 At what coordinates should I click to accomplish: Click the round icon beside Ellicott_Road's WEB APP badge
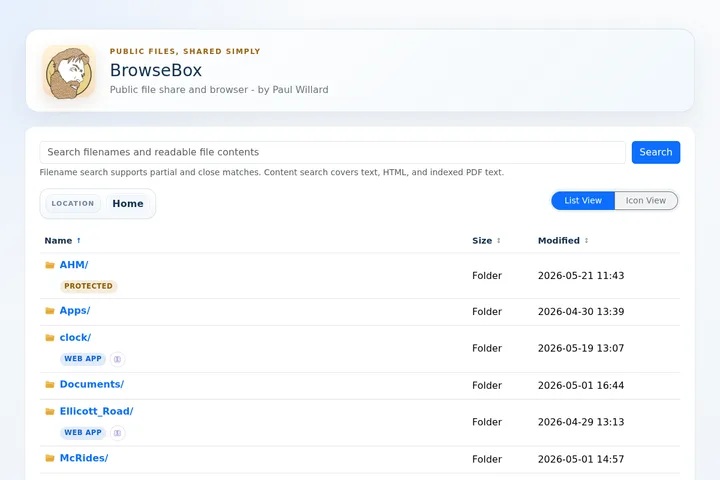click(118, 433)
